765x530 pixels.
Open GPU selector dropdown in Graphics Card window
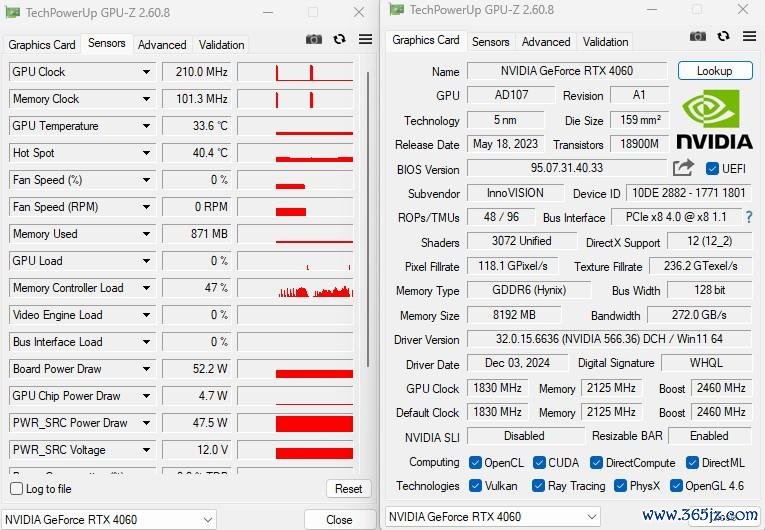(493, 516)
